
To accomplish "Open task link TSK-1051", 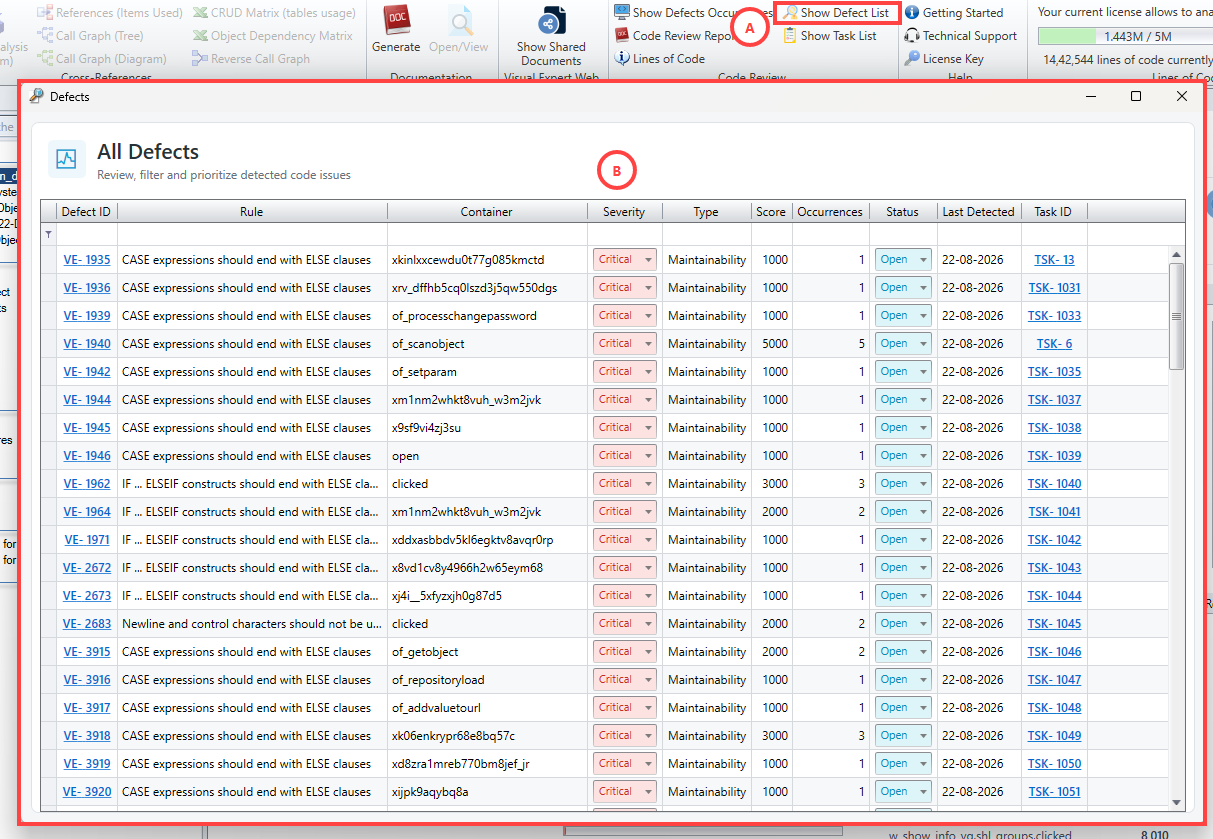I will pos(1054,792).
